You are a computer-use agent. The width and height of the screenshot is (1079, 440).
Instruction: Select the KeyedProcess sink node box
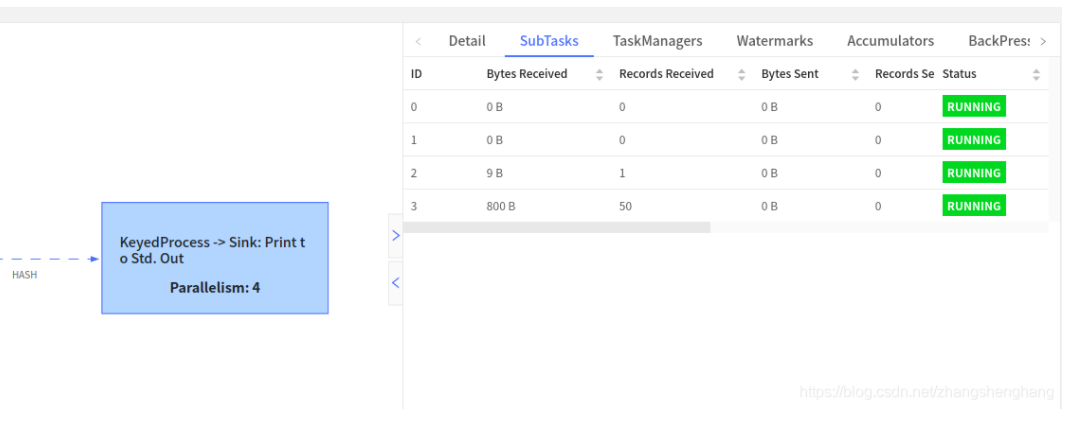click(215, 258)
